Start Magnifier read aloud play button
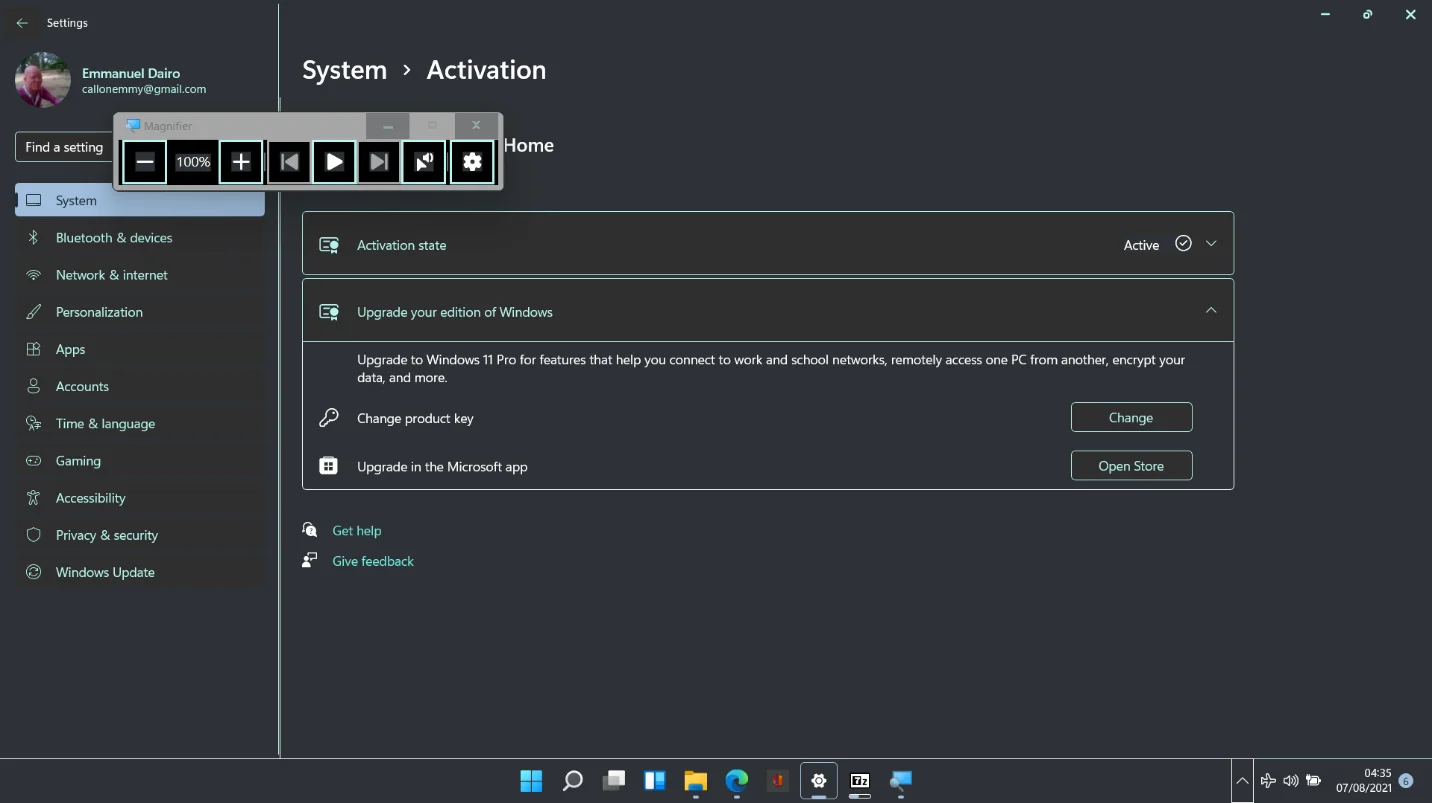The image size is (1432, 803). pos(334,162)
